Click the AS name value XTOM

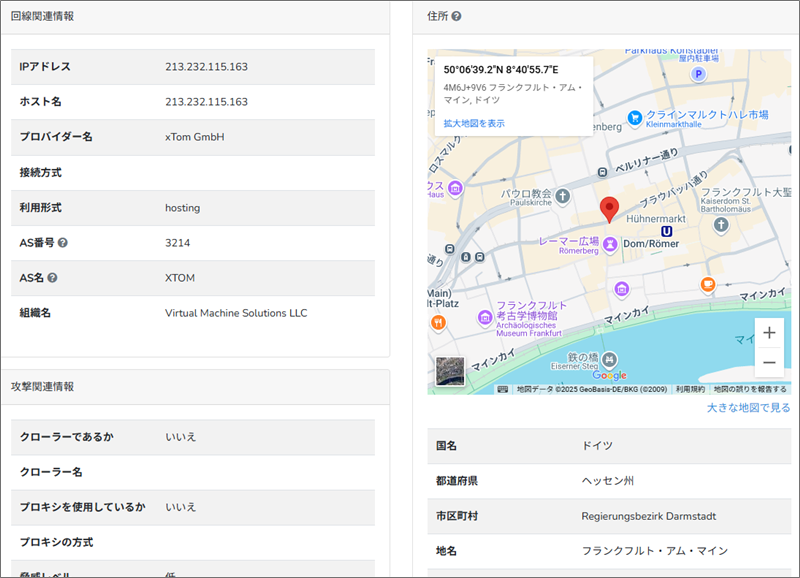180,278
